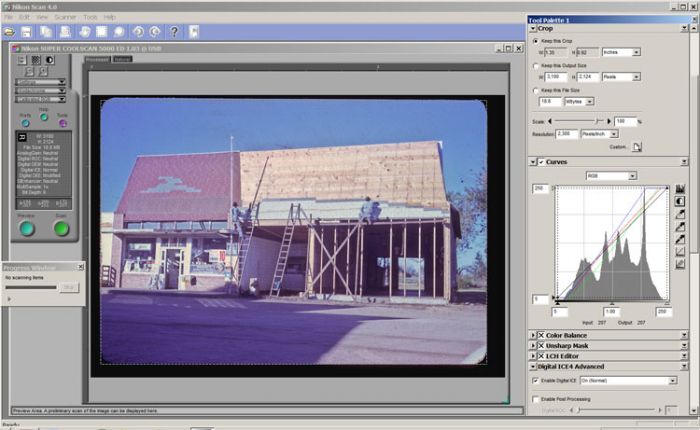Click the eject film icon in scan window
Image resolution: width=700 pixels, height=430 pixels.
tap(22, 60)
